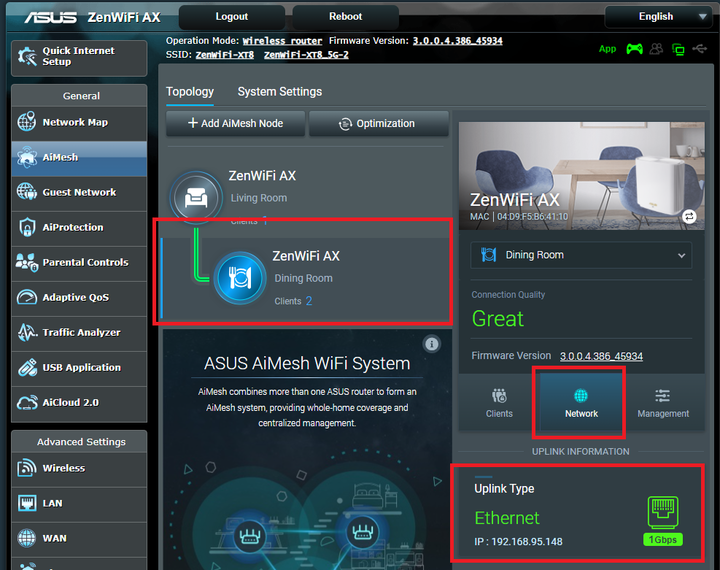
Task: Click the Reboot button
Action: [x=345, y=17]
